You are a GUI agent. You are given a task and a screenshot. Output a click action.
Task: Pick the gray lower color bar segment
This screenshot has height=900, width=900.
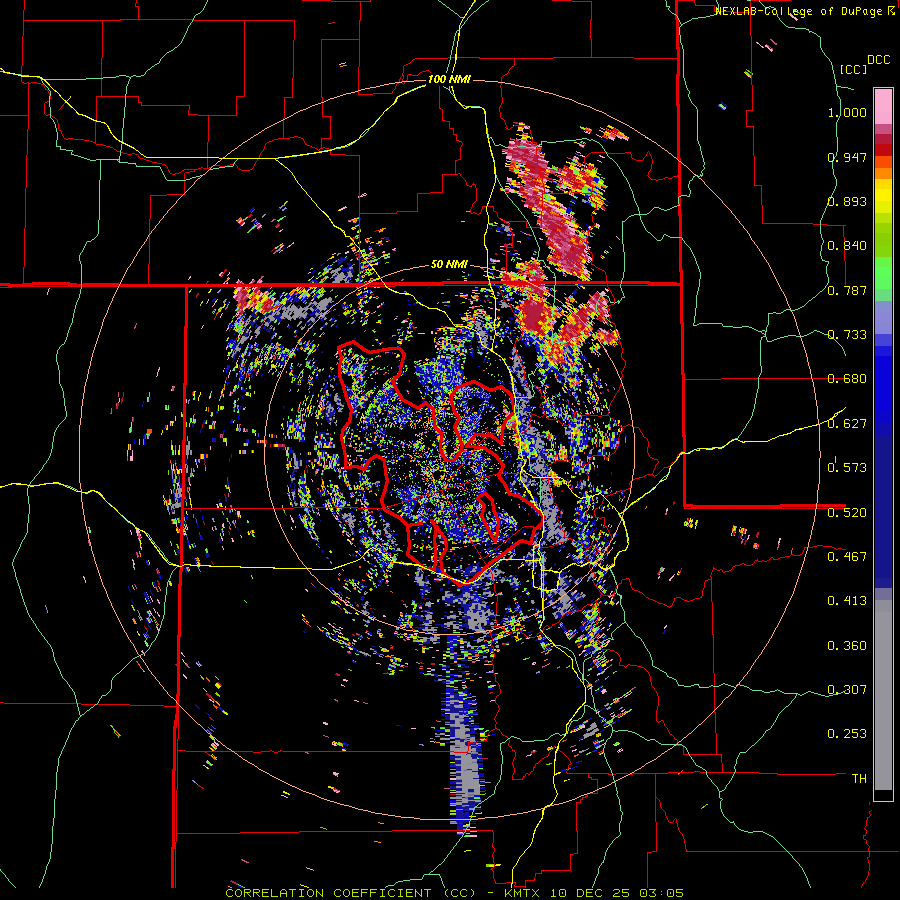883,695
